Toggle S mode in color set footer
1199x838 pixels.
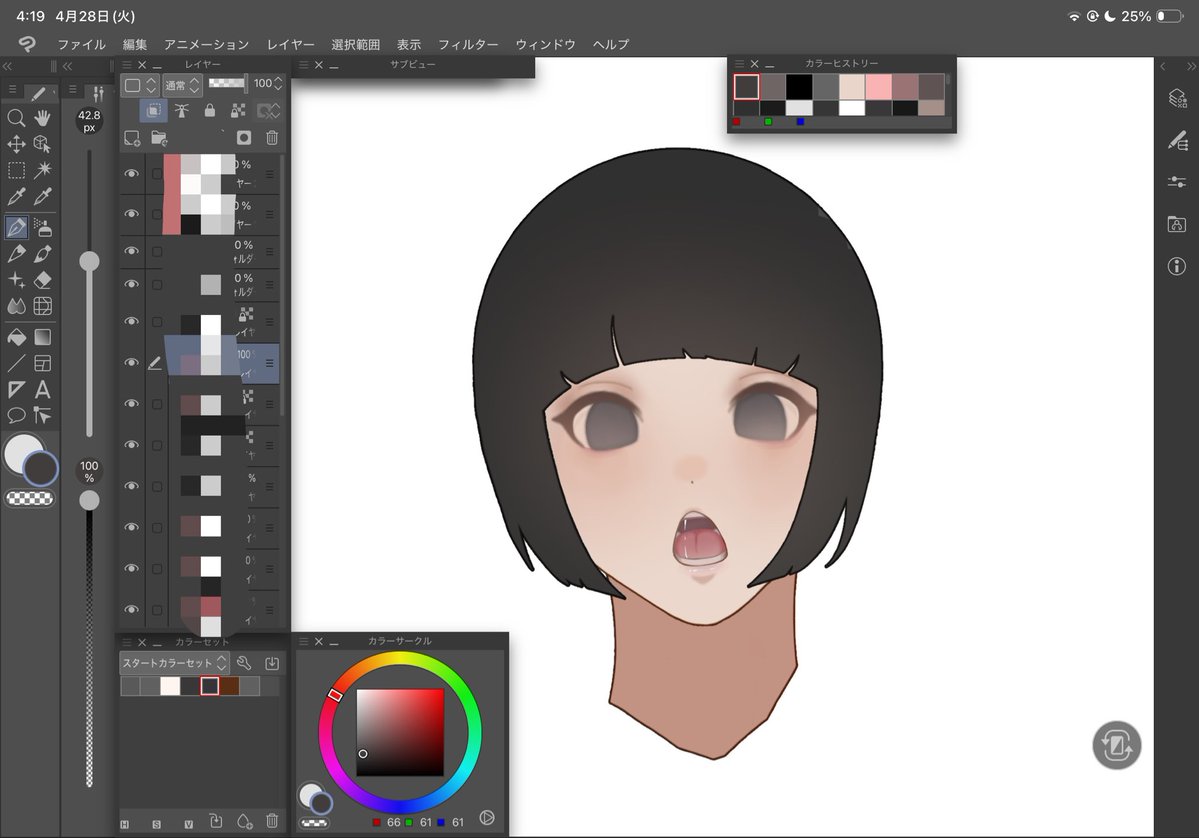[x=157, y=824]
